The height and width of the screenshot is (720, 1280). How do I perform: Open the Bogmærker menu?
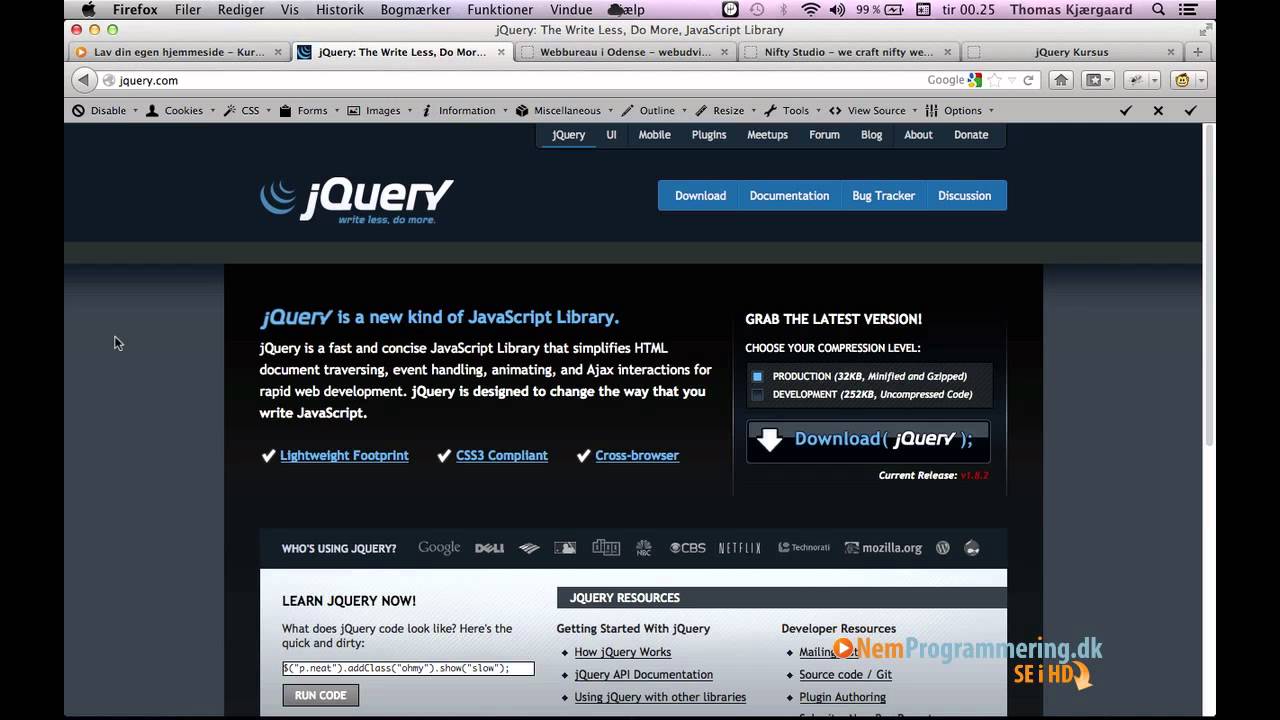pos(416,10)
